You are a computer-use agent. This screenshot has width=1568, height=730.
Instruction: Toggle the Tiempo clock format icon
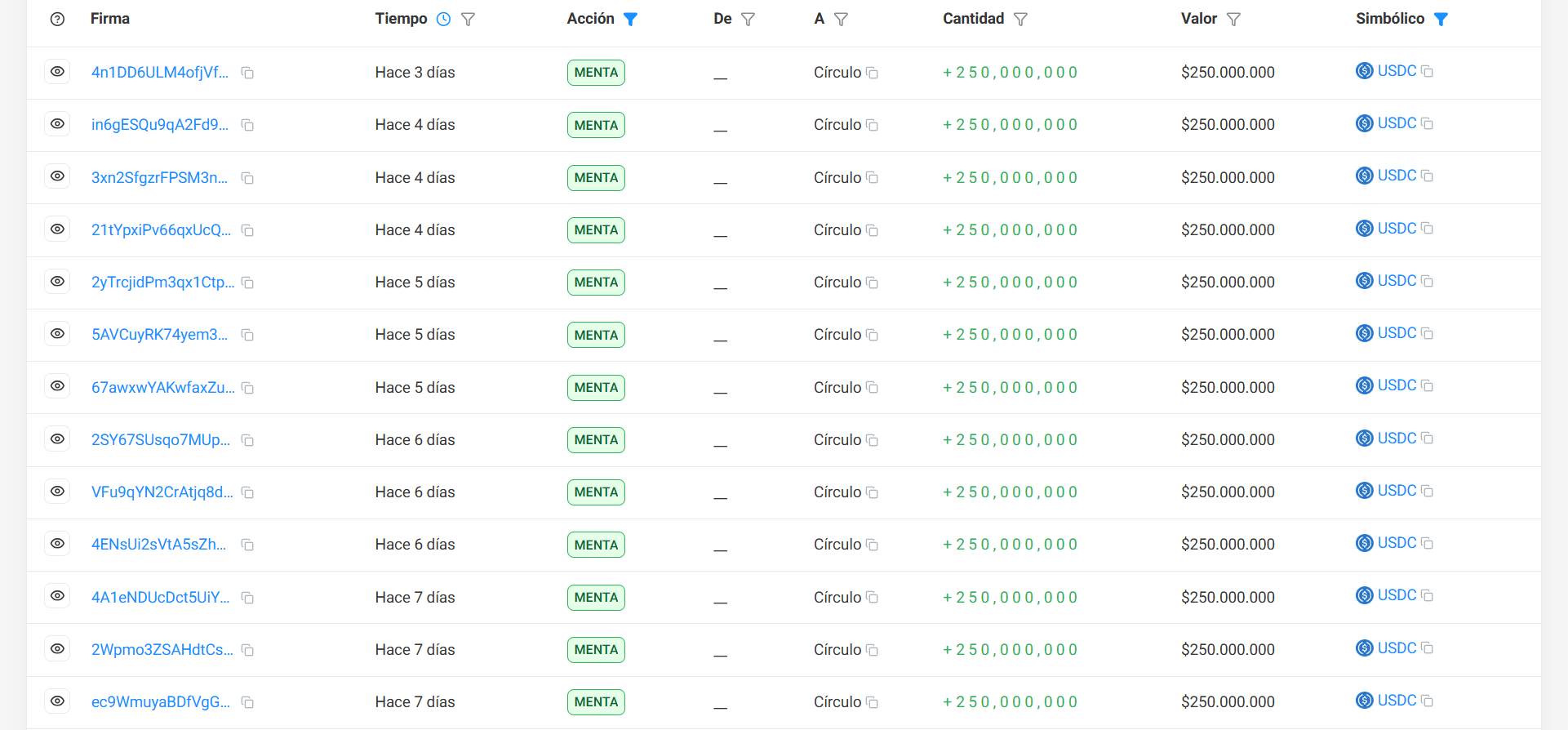click(x=443, y=19)
